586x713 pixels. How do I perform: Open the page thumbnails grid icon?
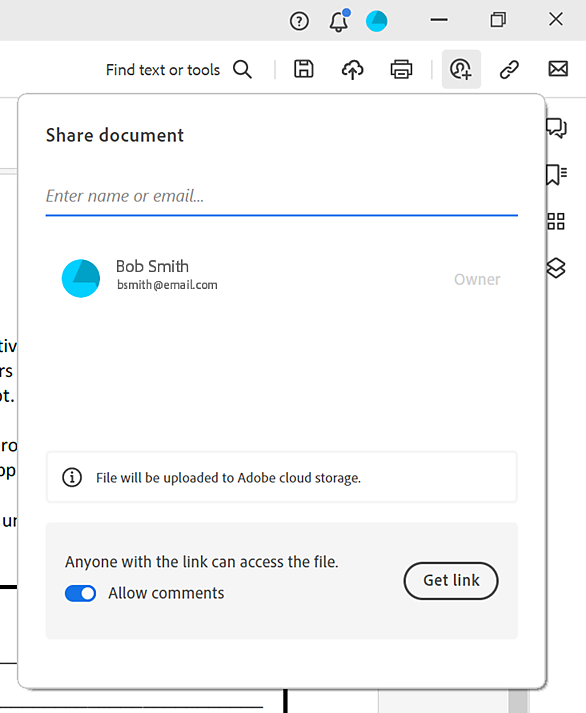556,221
